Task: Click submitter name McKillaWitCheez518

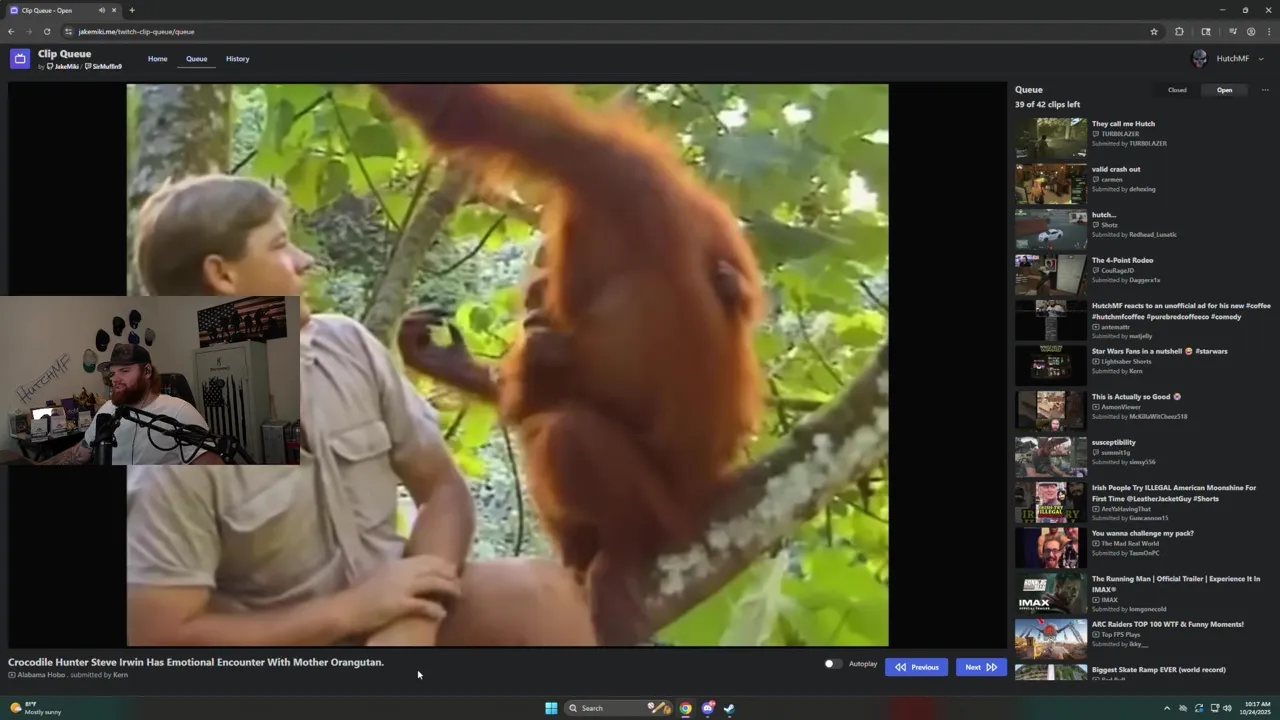Action: [x=1158, y=416]
